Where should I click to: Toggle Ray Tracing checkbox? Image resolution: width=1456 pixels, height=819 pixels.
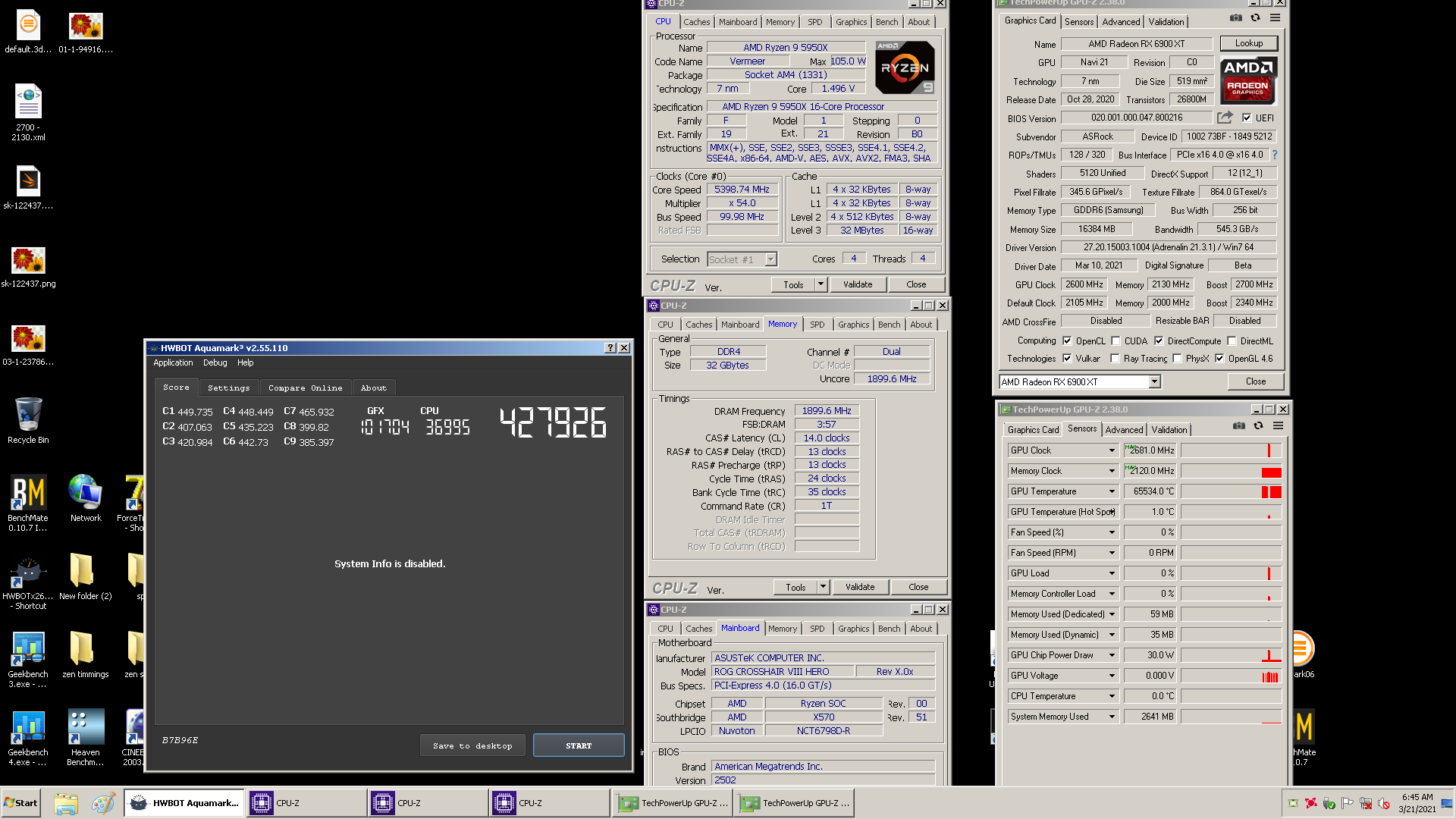tap(1115, 359)
